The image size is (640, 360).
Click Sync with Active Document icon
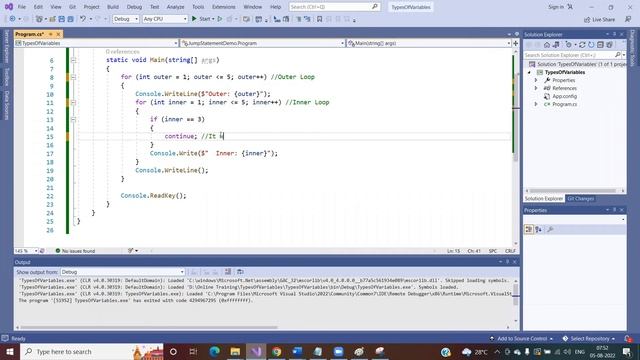[582, 45]
